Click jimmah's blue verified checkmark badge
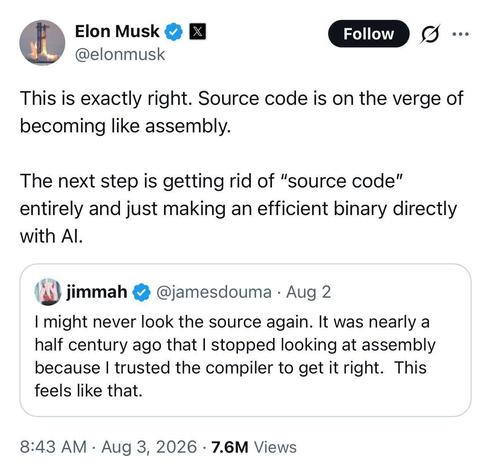This screenshot has width=491, height=468. [142, 292]
